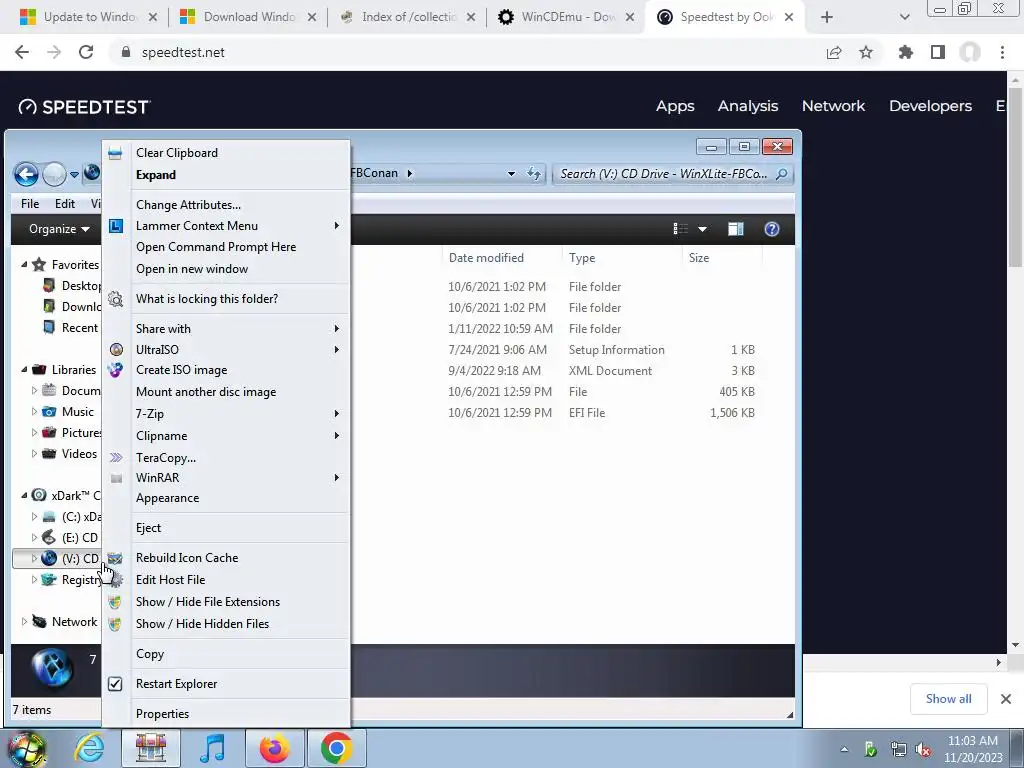Open Chrome three-dot menu
This screenshot has height=768, width=1024.
[1002, 52]
